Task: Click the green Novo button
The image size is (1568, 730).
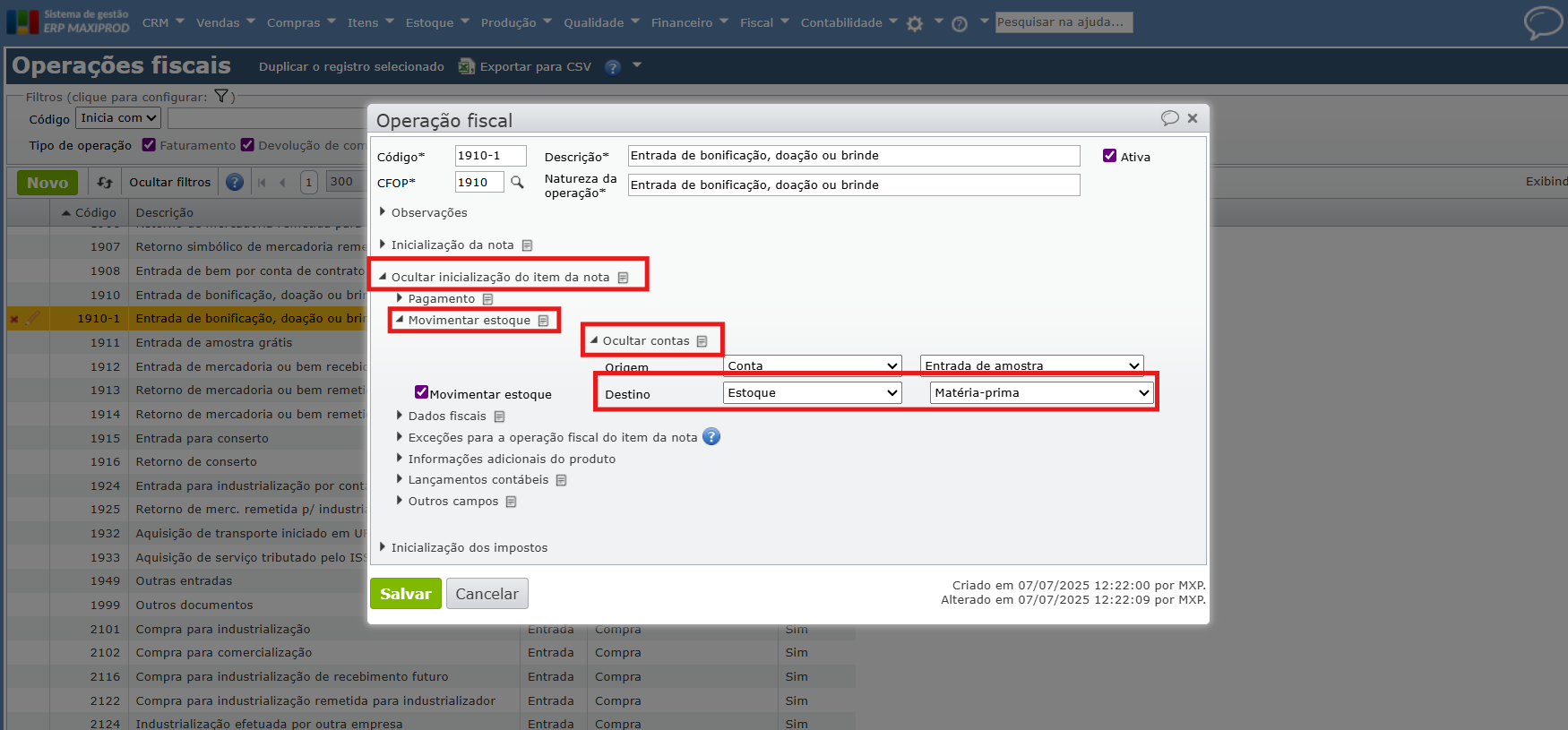Action: coord(47,183)
